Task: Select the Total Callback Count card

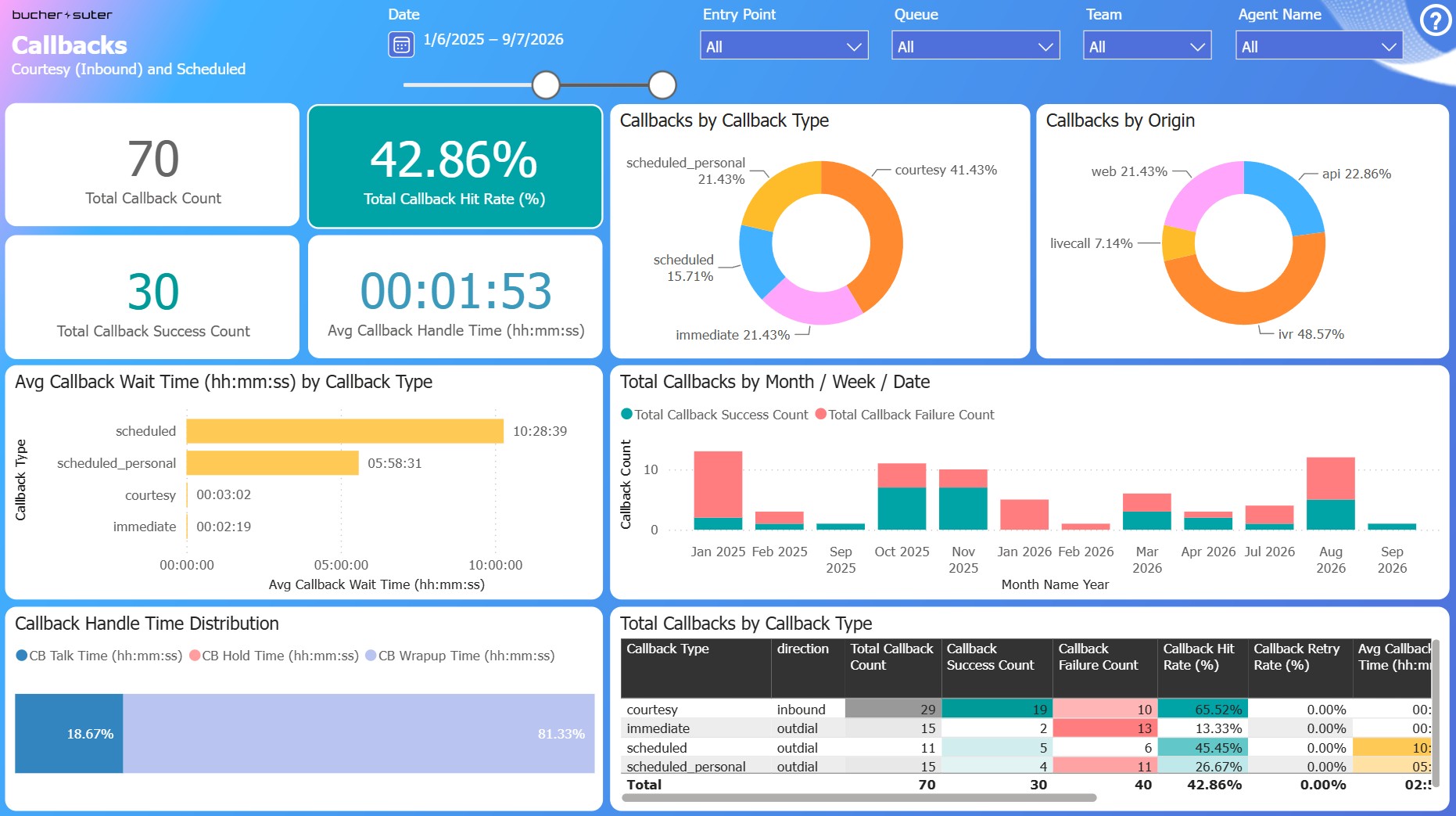Action: tap(152, 165)
